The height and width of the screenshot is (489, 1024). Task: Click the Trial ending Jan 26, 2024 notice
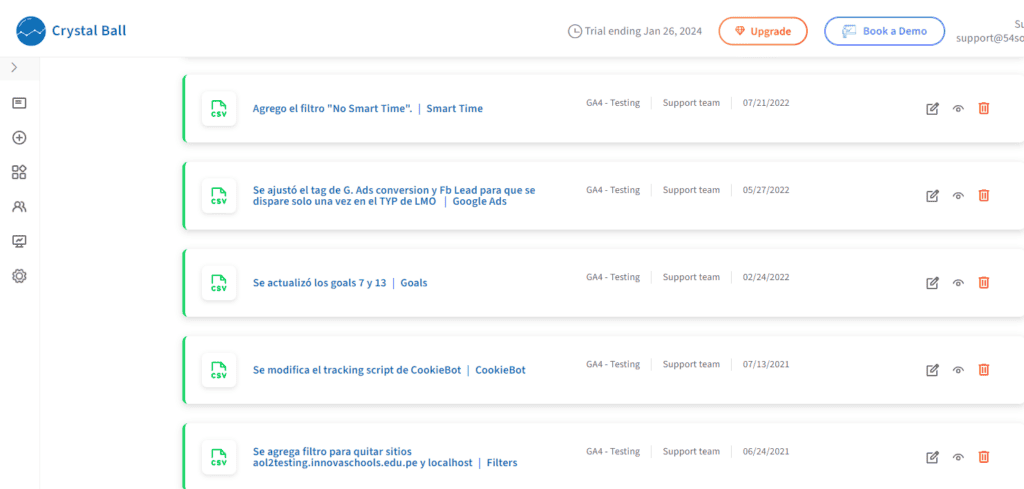tap(635, 31)
